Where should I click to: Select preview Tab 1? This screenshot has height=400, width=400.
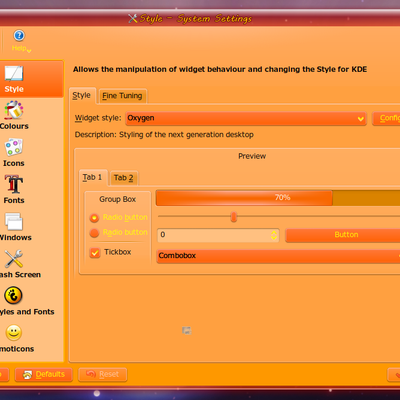tap(93, 177)
